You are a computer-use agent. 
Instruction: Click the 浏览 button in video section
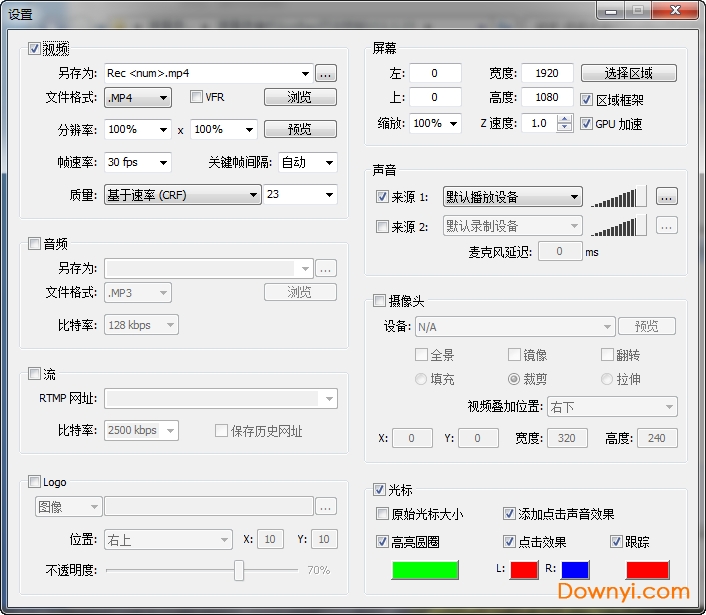(x=300, y=97)
